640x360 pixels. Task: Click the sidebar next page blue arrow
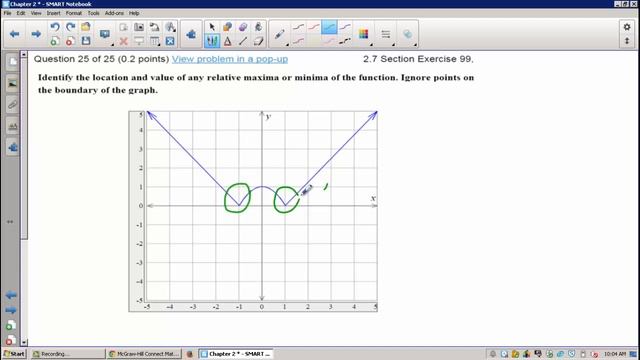(11, 310)
